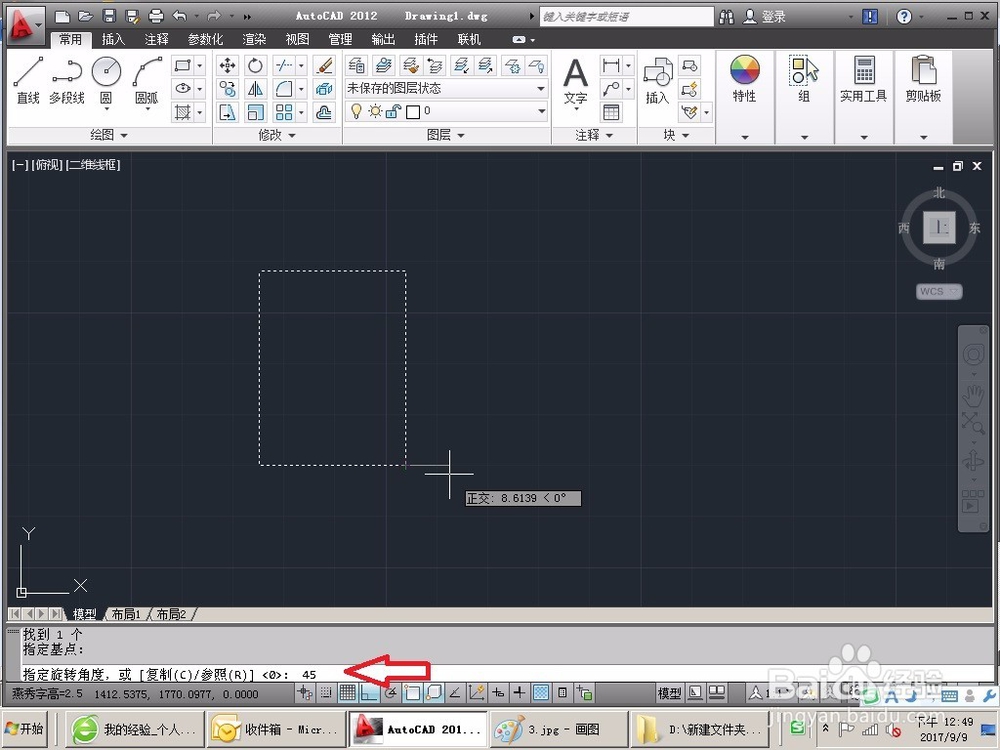Click the Stretch tool icon
The width and height of the screenshot is (1000, 750).
point(227,113)
